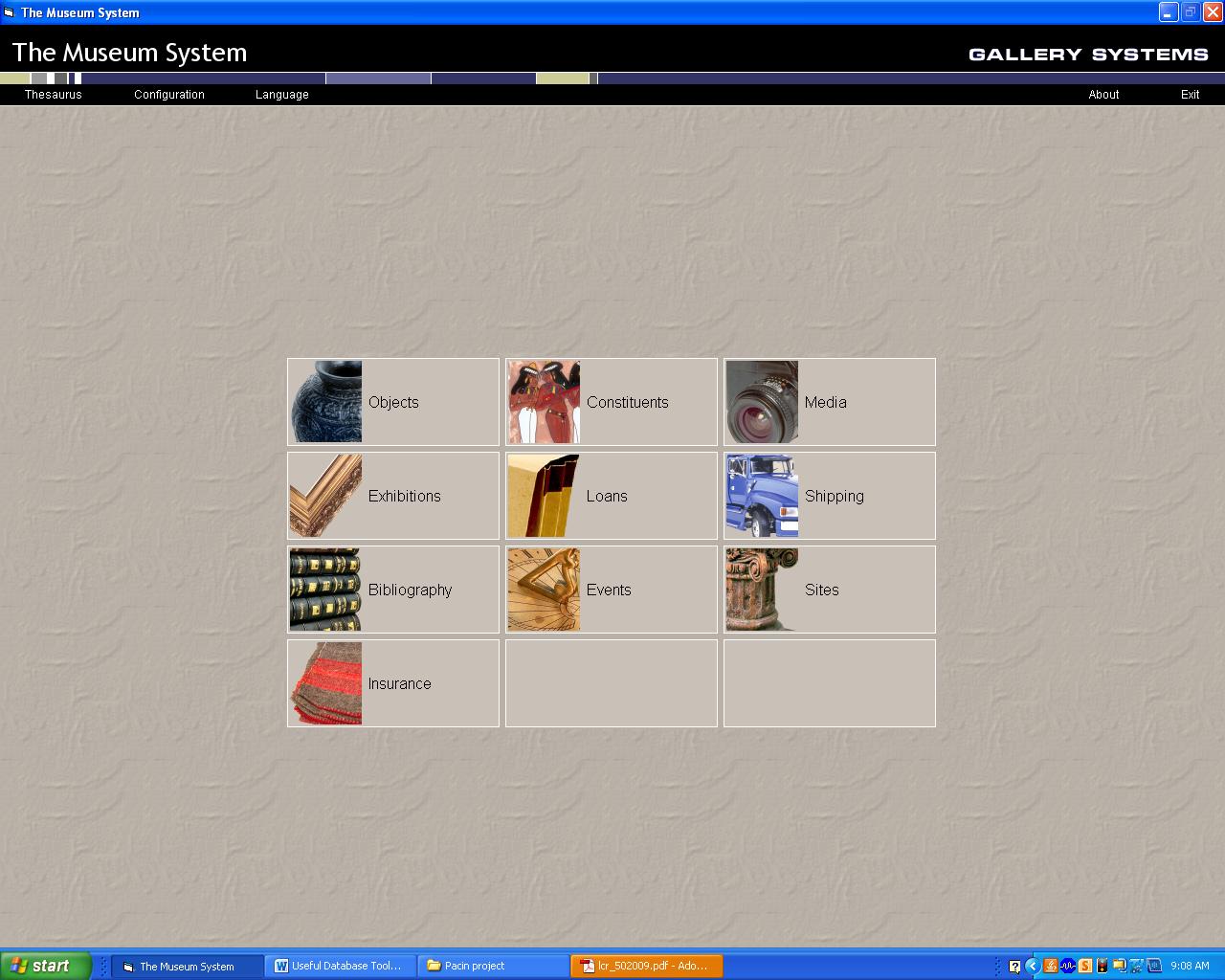This screenshot has width=1225, height=980.
Task: Click the Shipping blue truck icon
Action: click(762, 496)
